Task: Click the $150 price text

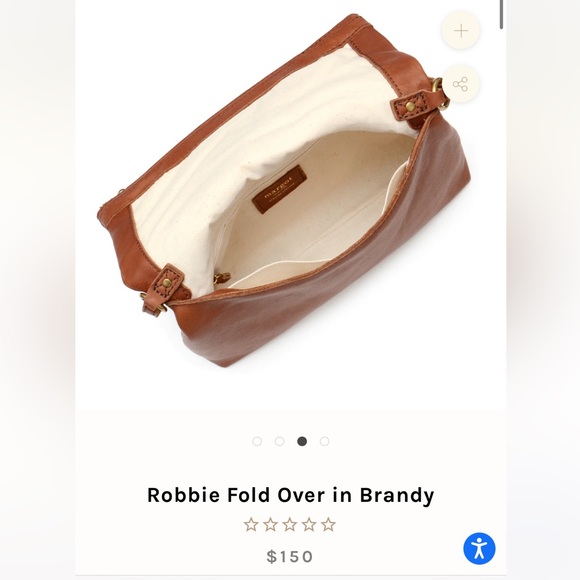Action: click(290, 556)
